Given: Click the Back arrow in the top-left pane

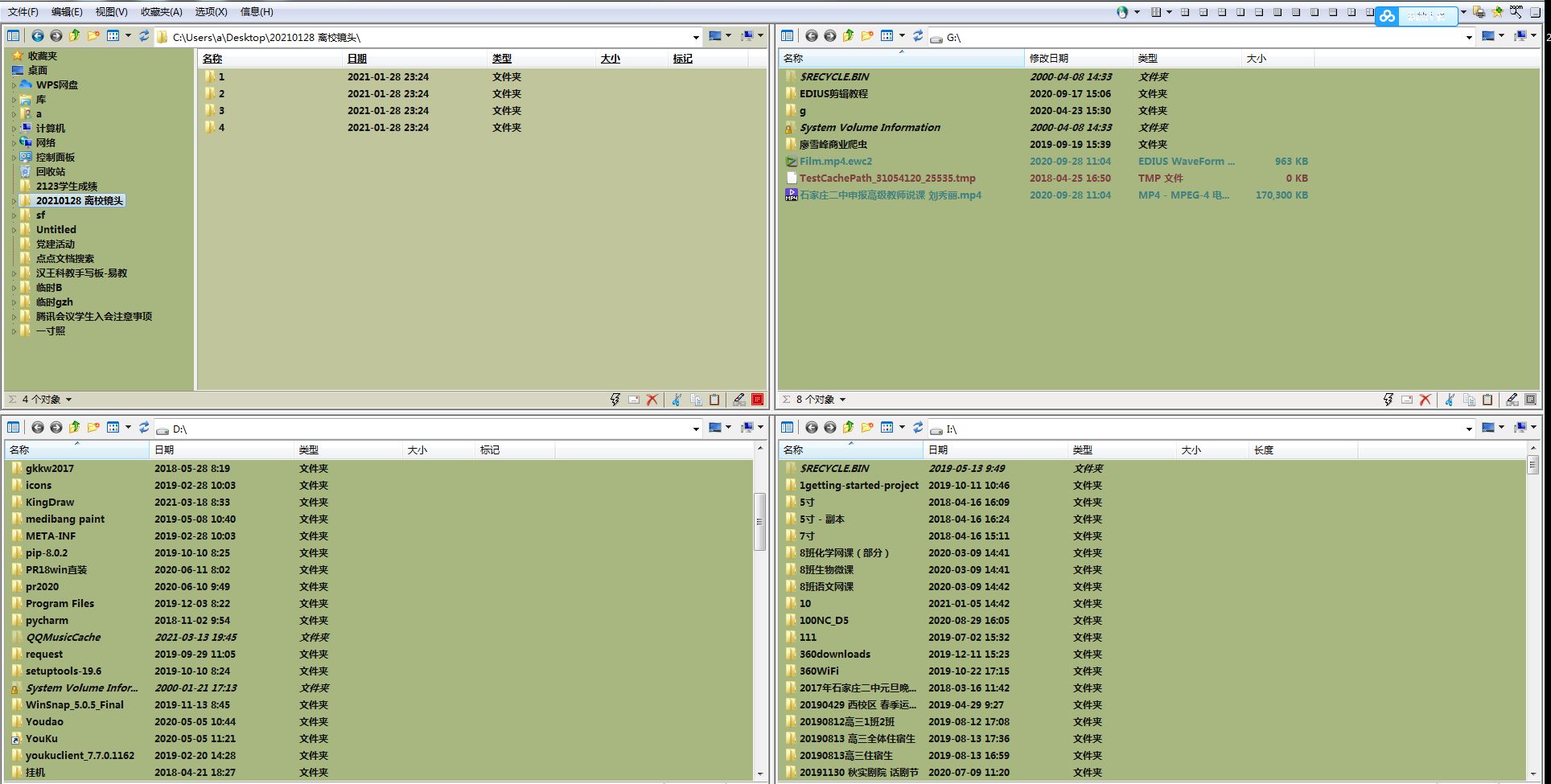Looking at the screenshot, I should [x=38, y=36].
